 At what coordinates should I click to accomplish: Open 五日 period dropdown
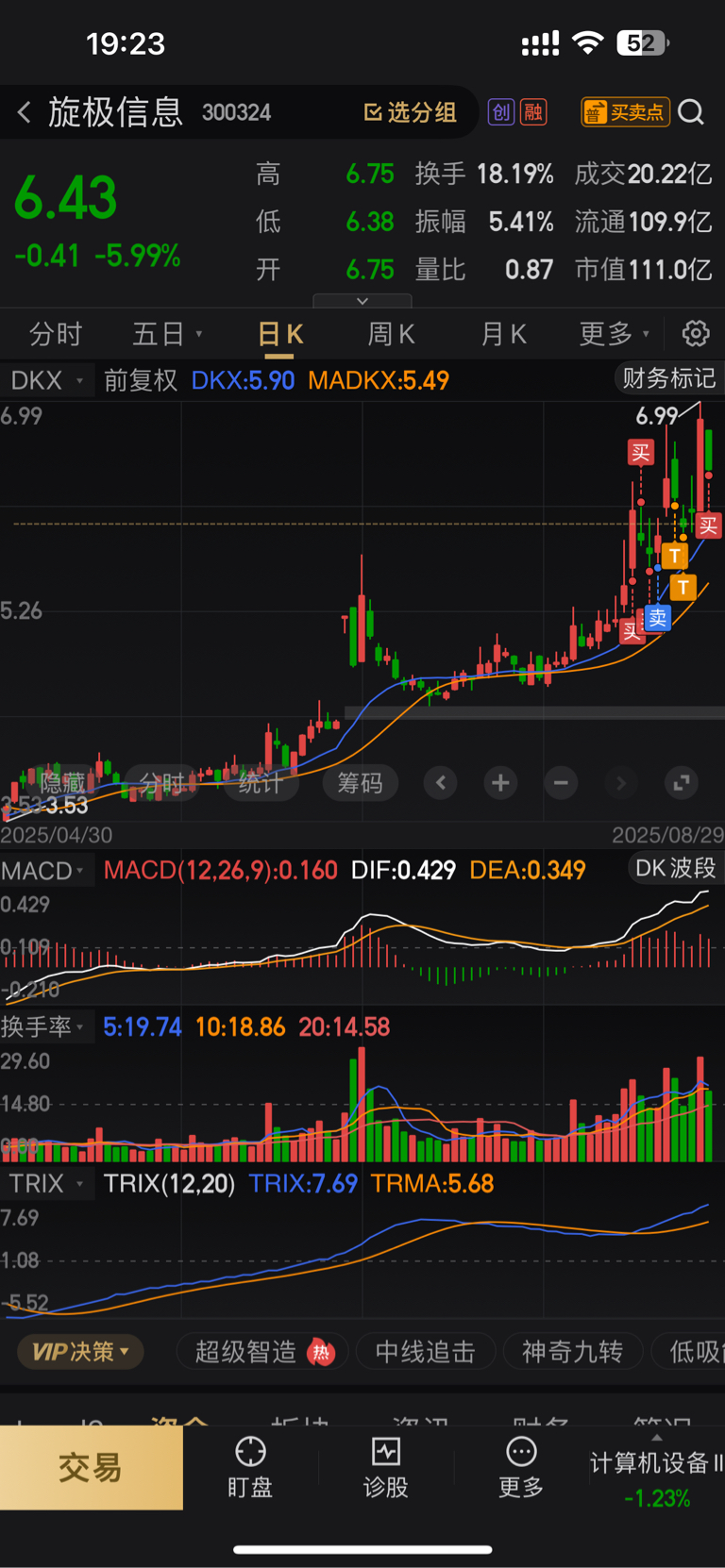pos(168,334)
